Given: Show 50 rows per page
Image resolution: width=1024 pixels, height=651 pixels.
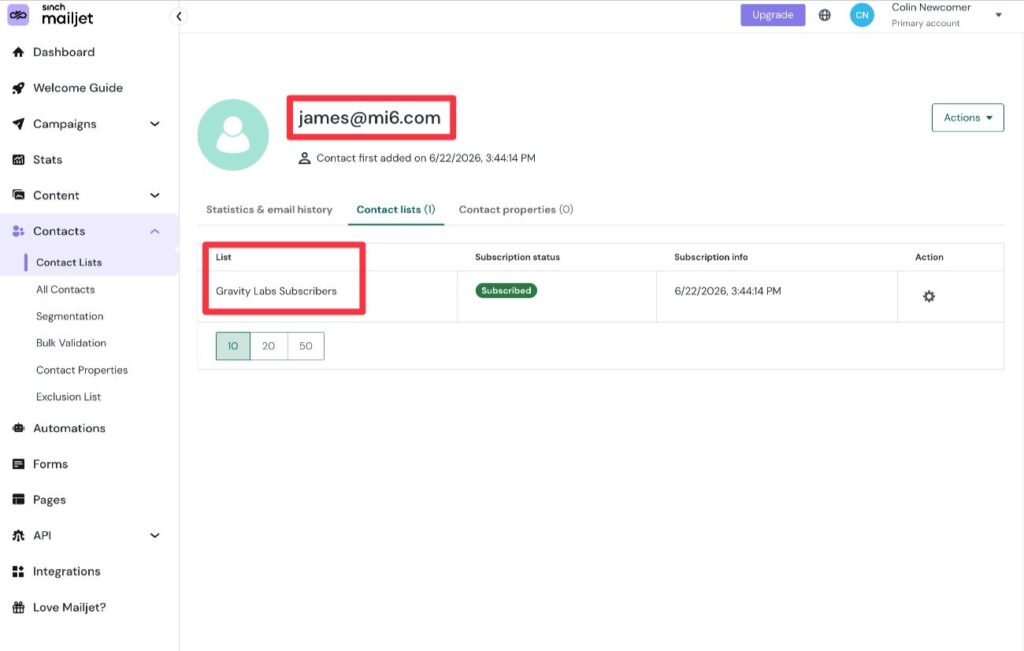Looking at the screenshot, I should [306, 346].
